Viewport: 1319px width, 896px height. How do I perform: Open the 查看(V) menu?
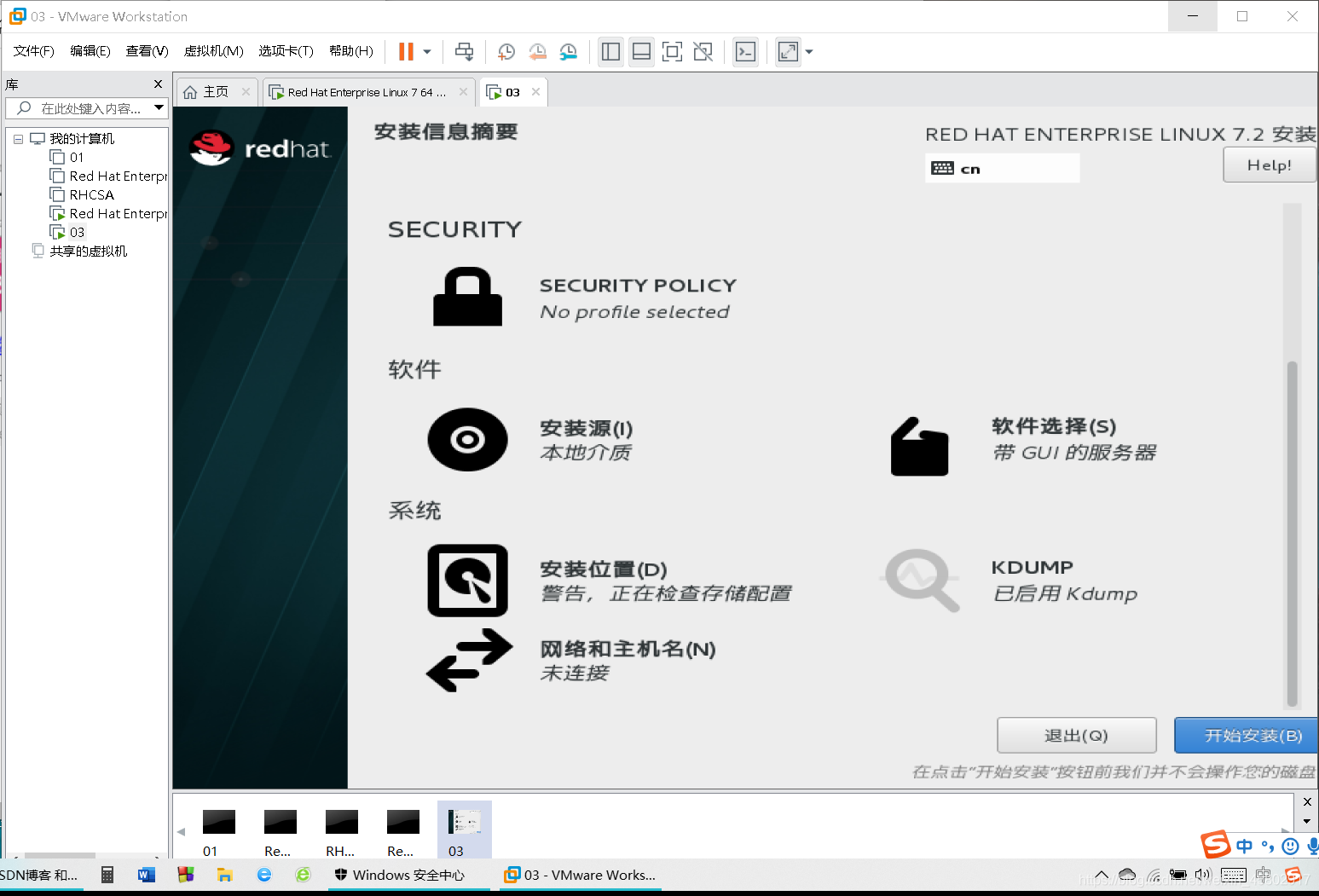pyautogui.click(x=147, y=51)
